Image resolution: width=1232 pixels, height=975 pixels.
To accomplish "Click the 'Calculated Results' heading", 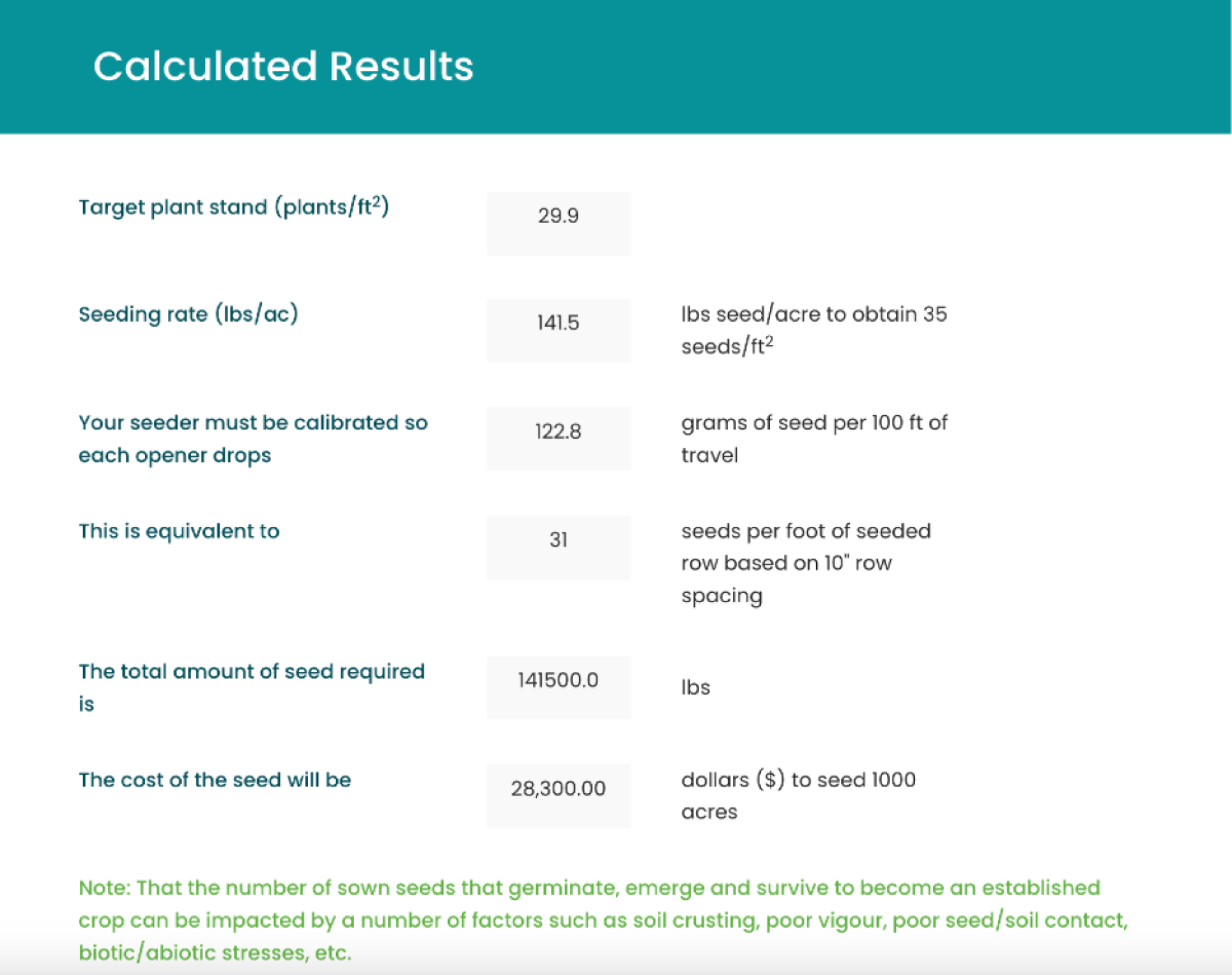I will click(283, 67).
